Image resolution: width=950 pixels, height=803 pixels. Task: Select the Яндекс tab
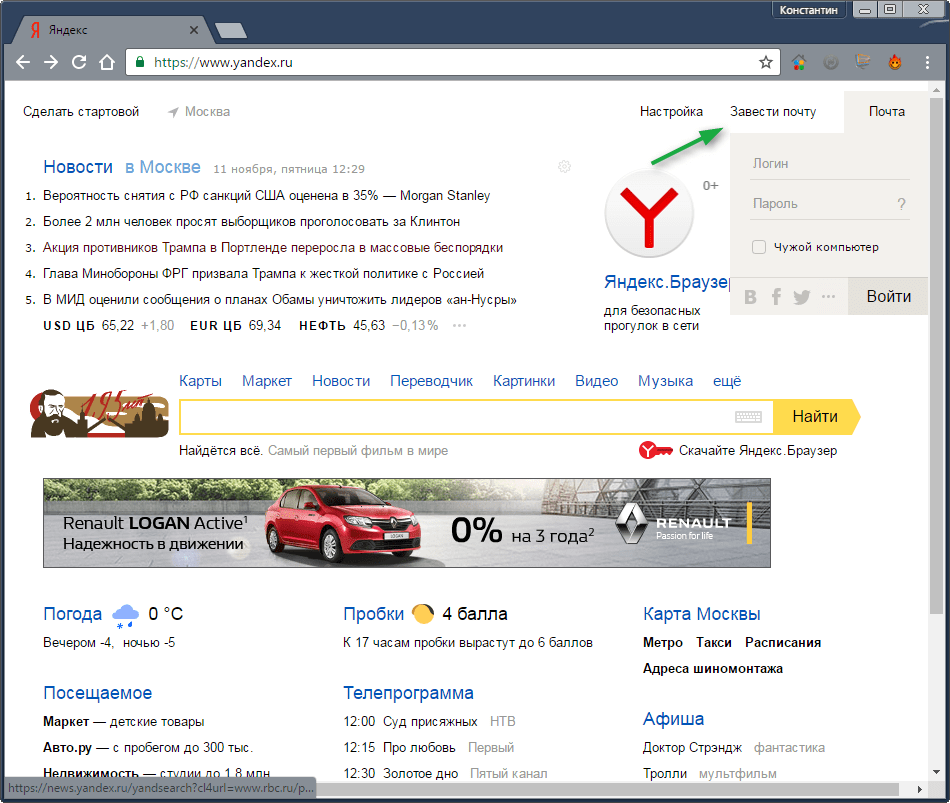point(112,30)
